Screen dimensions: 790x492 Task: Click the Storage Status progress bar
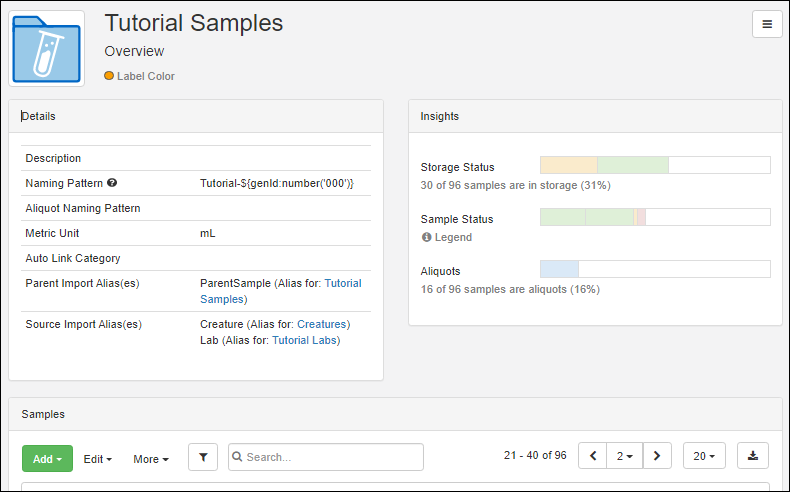(655, 165)
